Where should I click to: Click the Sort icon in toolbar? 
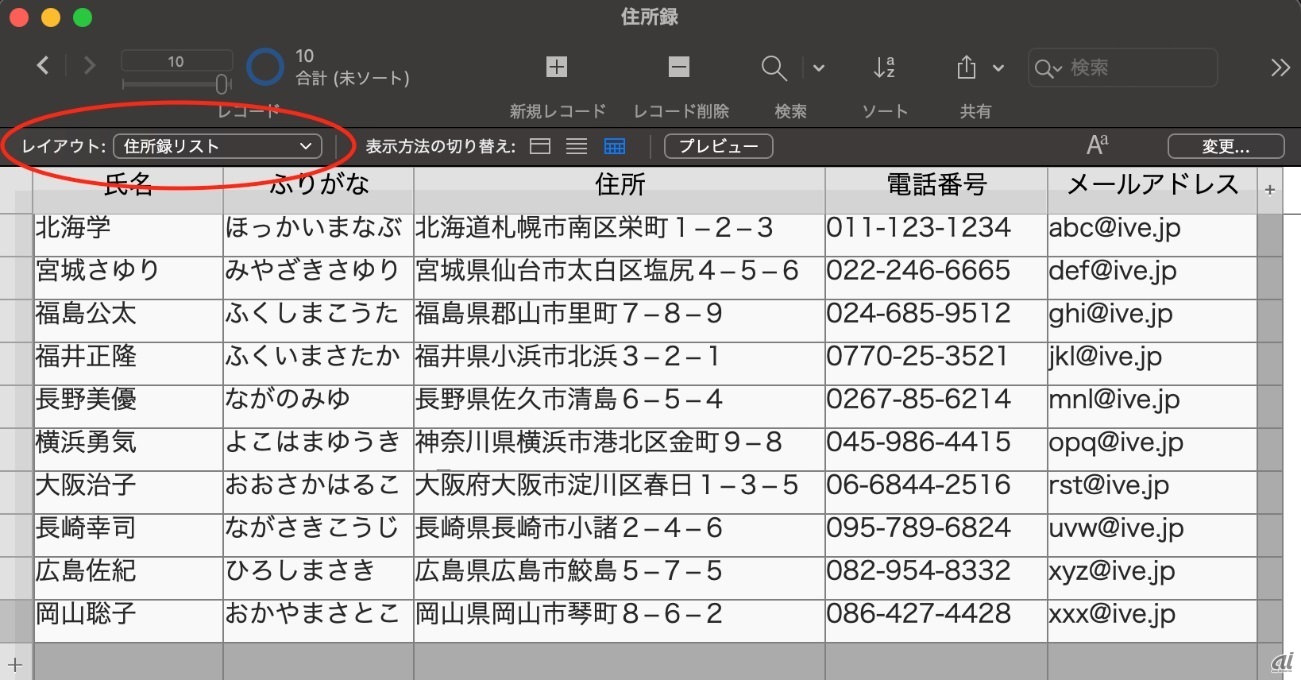884,67
